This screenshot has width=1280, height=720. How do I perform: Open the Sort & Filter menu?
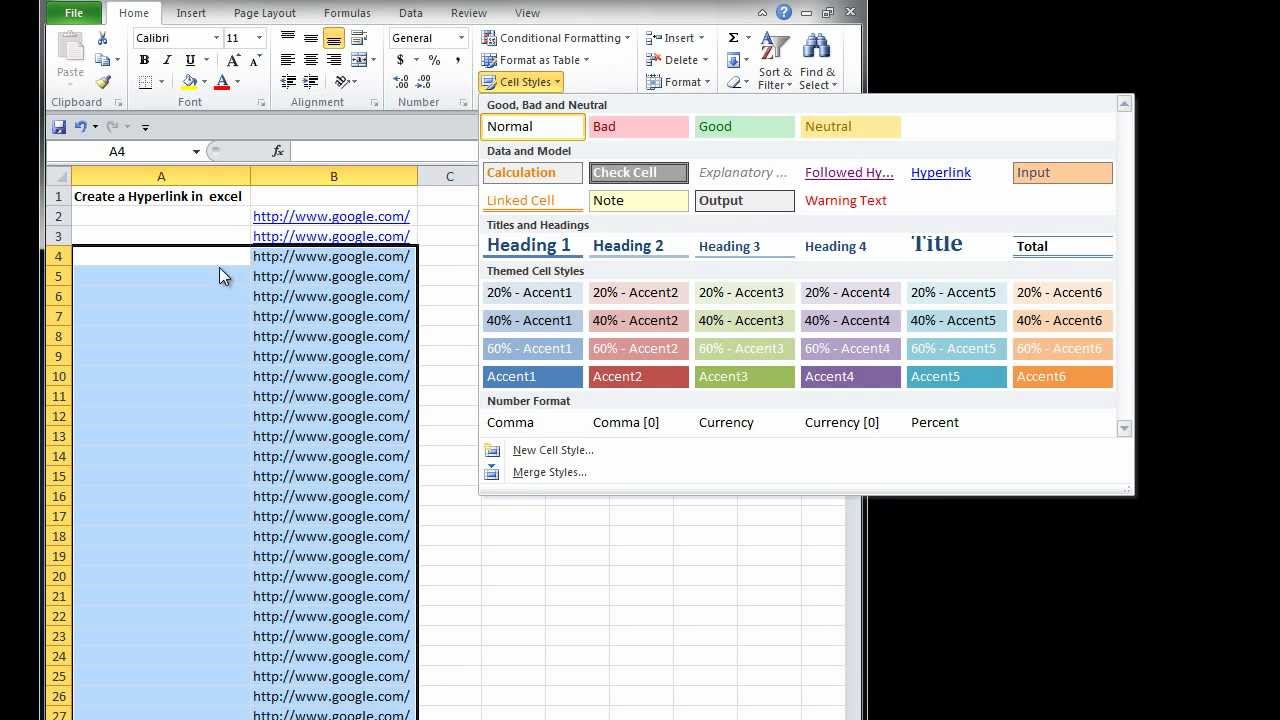(775, 61)
